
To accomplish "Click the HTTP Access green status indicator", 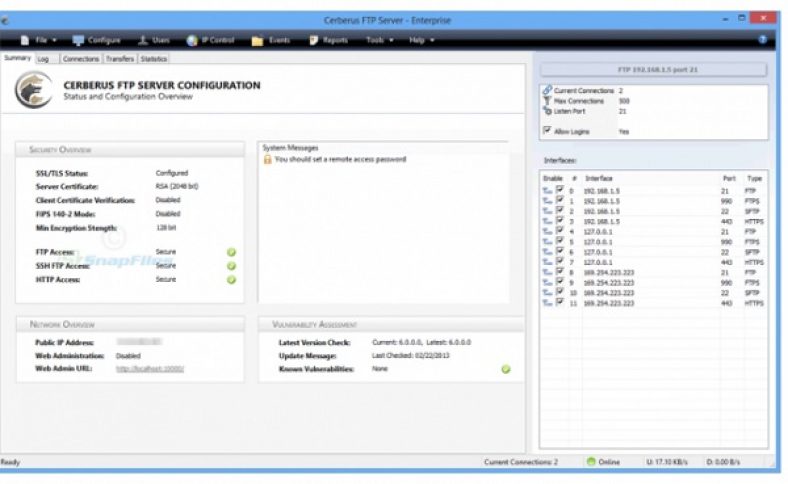I will [231, 279].
